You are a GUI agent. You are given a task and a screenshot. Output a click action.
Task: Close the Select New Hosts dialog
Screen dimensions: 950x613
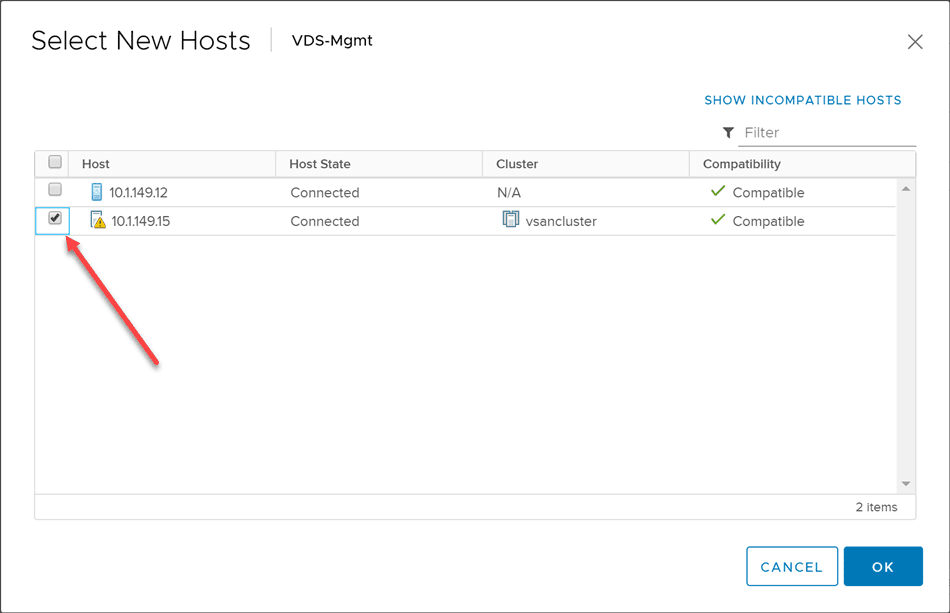point(914,42)
